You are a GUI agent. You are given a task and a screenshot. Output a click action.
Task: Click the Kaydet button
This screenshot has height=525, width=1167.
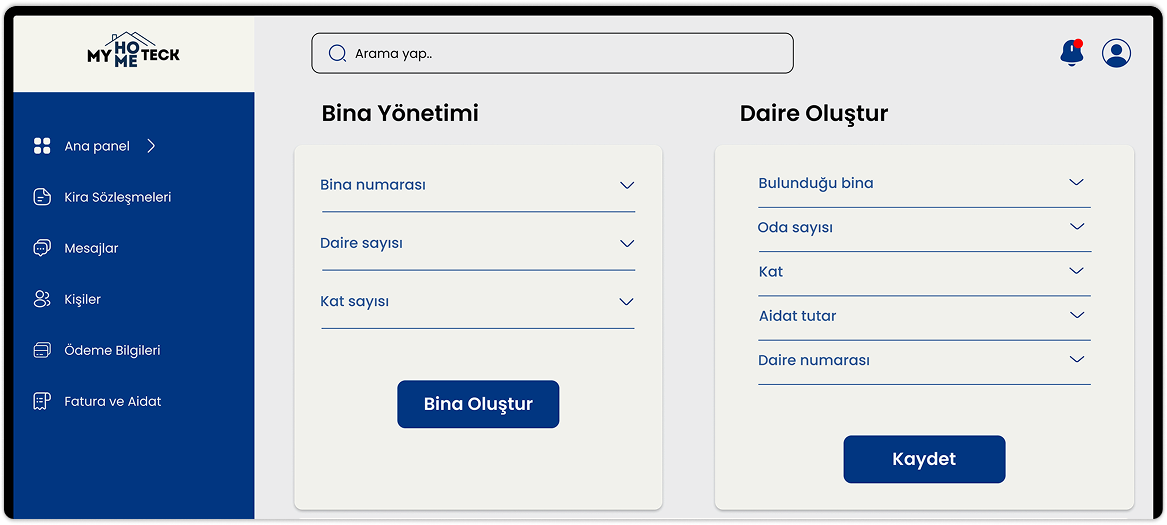pyautogui.click(x=924, y=459)
